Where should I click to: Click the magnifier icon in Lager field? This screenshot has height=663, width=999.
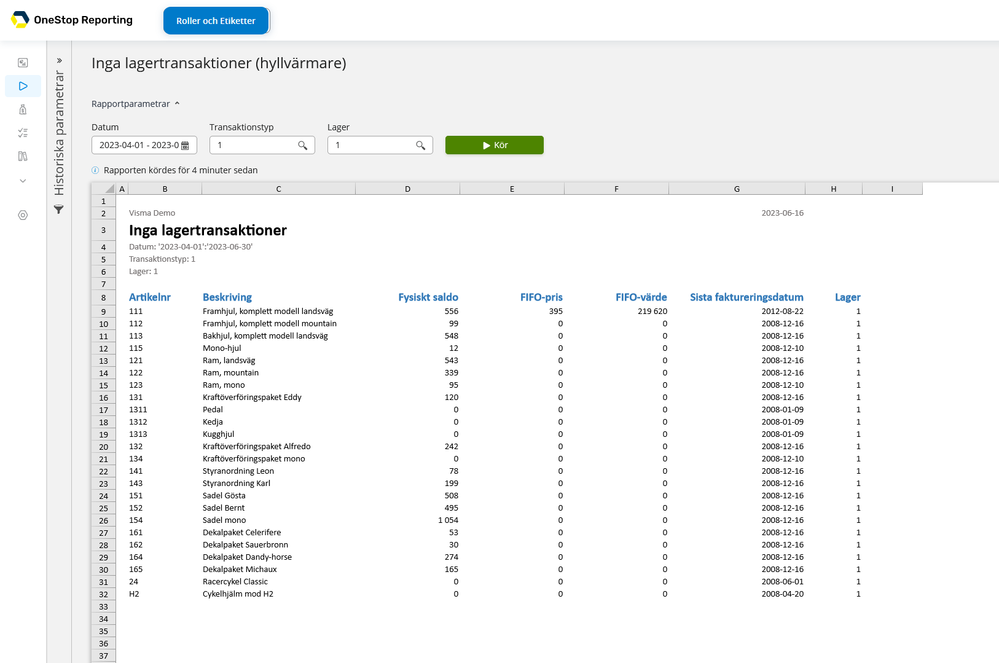point(421,146)
